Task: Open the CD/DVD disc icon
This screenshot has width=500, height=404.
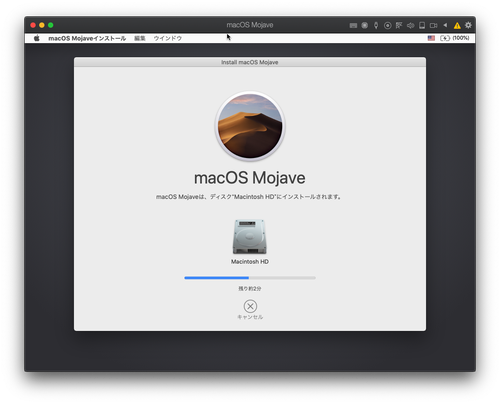Action: (x=387, y=25)
